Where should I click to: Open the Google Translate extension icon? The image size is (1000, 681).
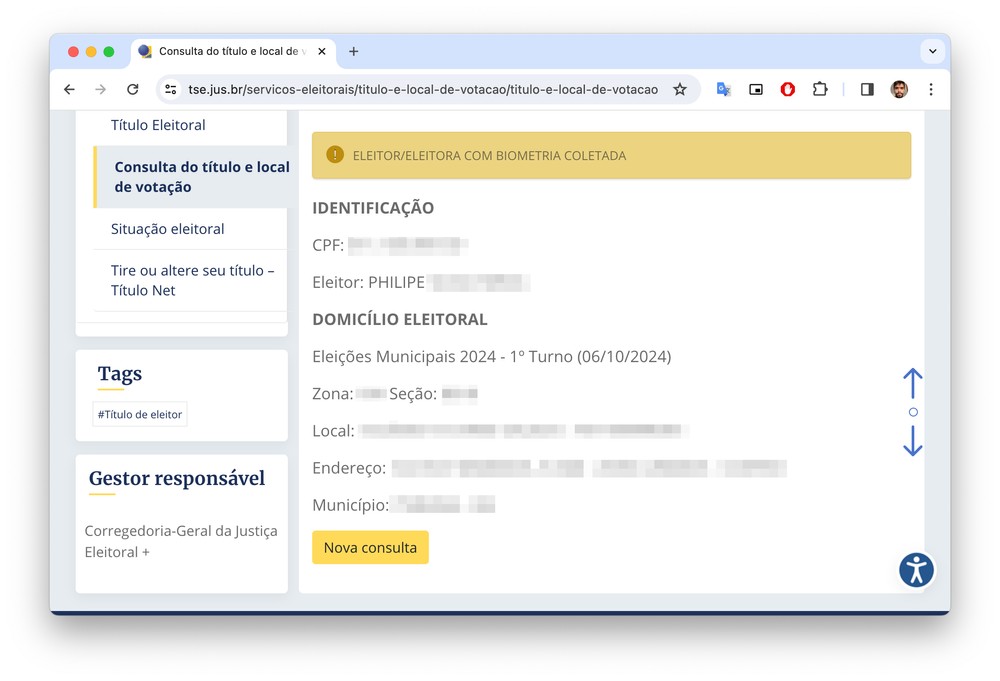tap(723, 90)
